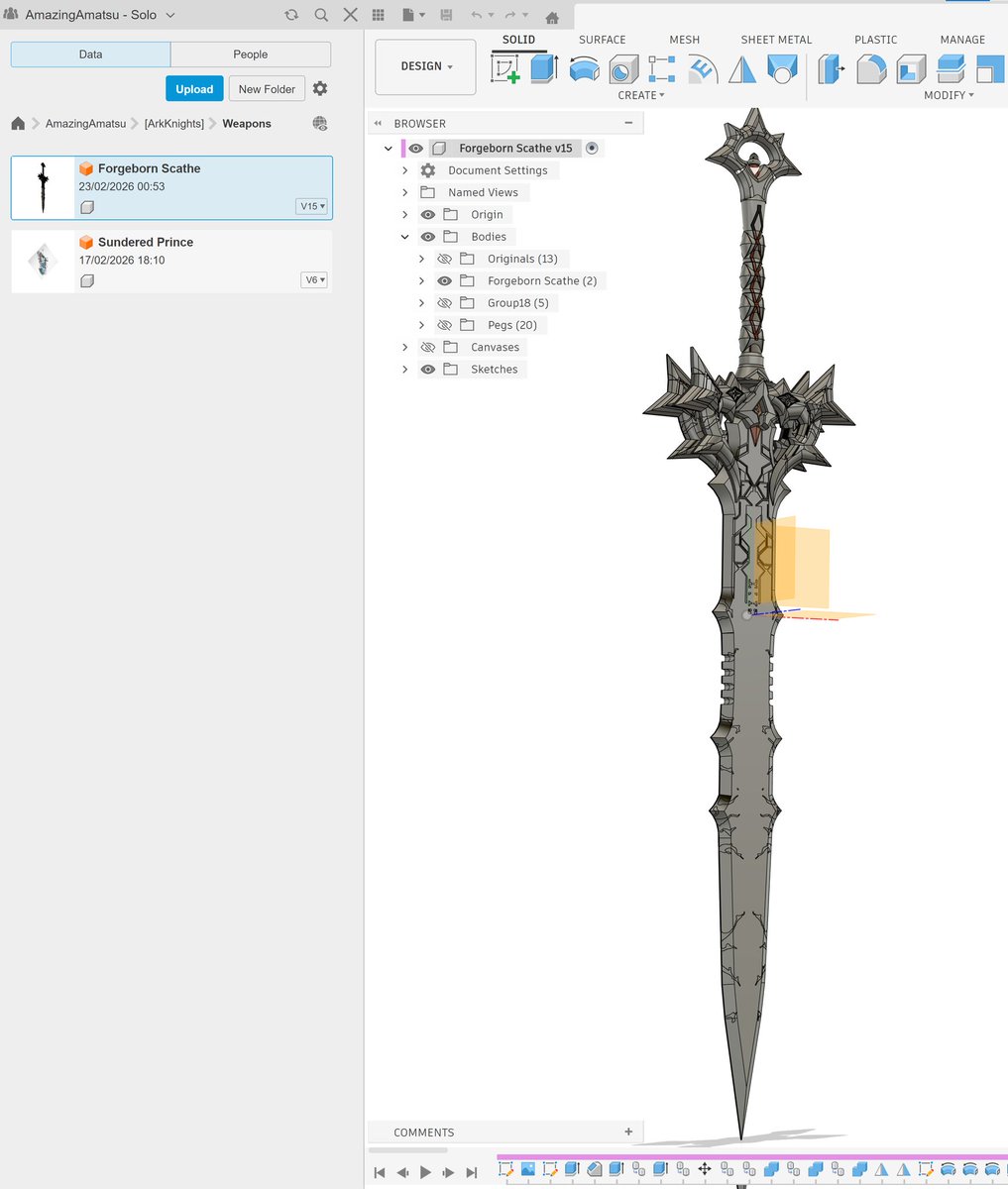Show the Group18 (5) group
Screen dimensions: 1008x1189
[x=445, y=303]
